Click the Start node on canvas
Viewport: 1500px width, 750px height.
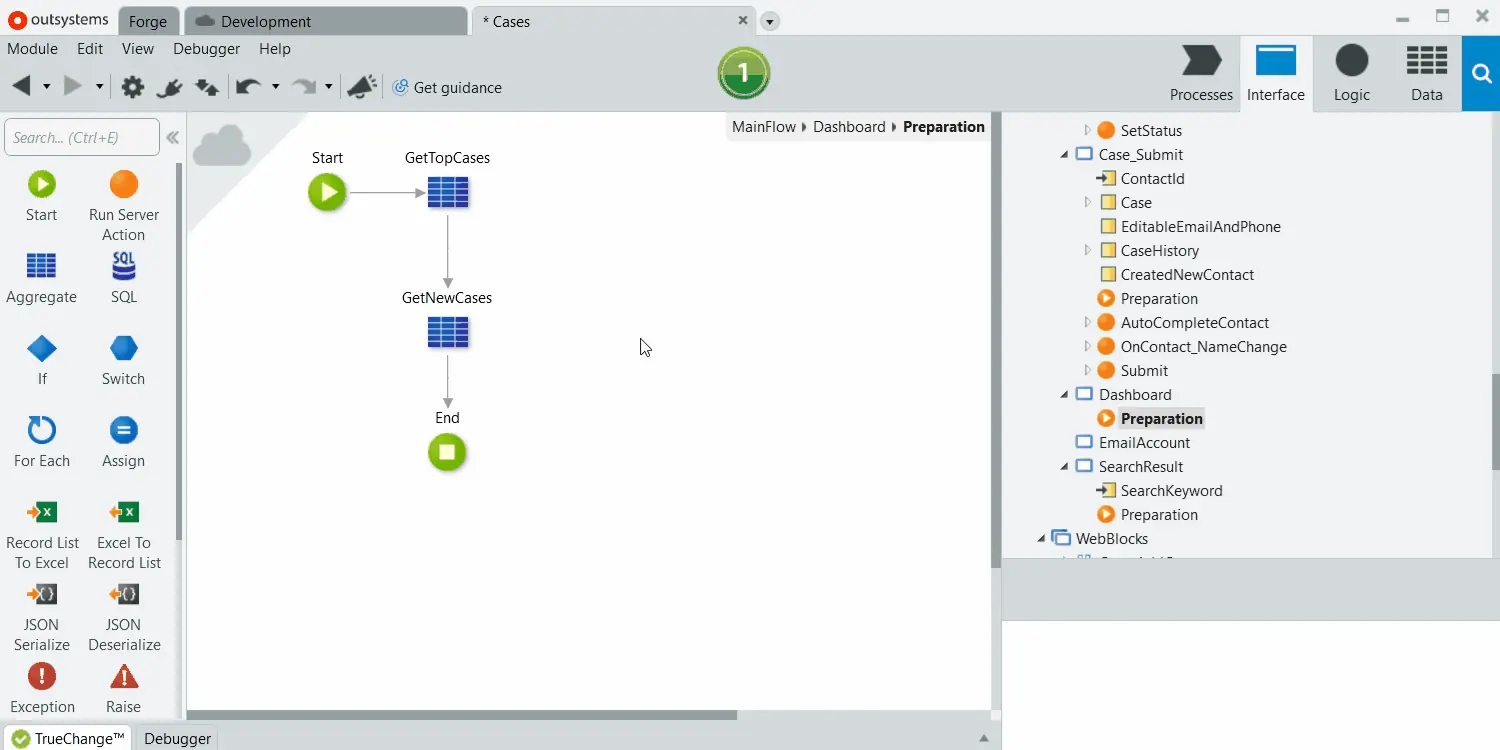(x=327, y=192)
